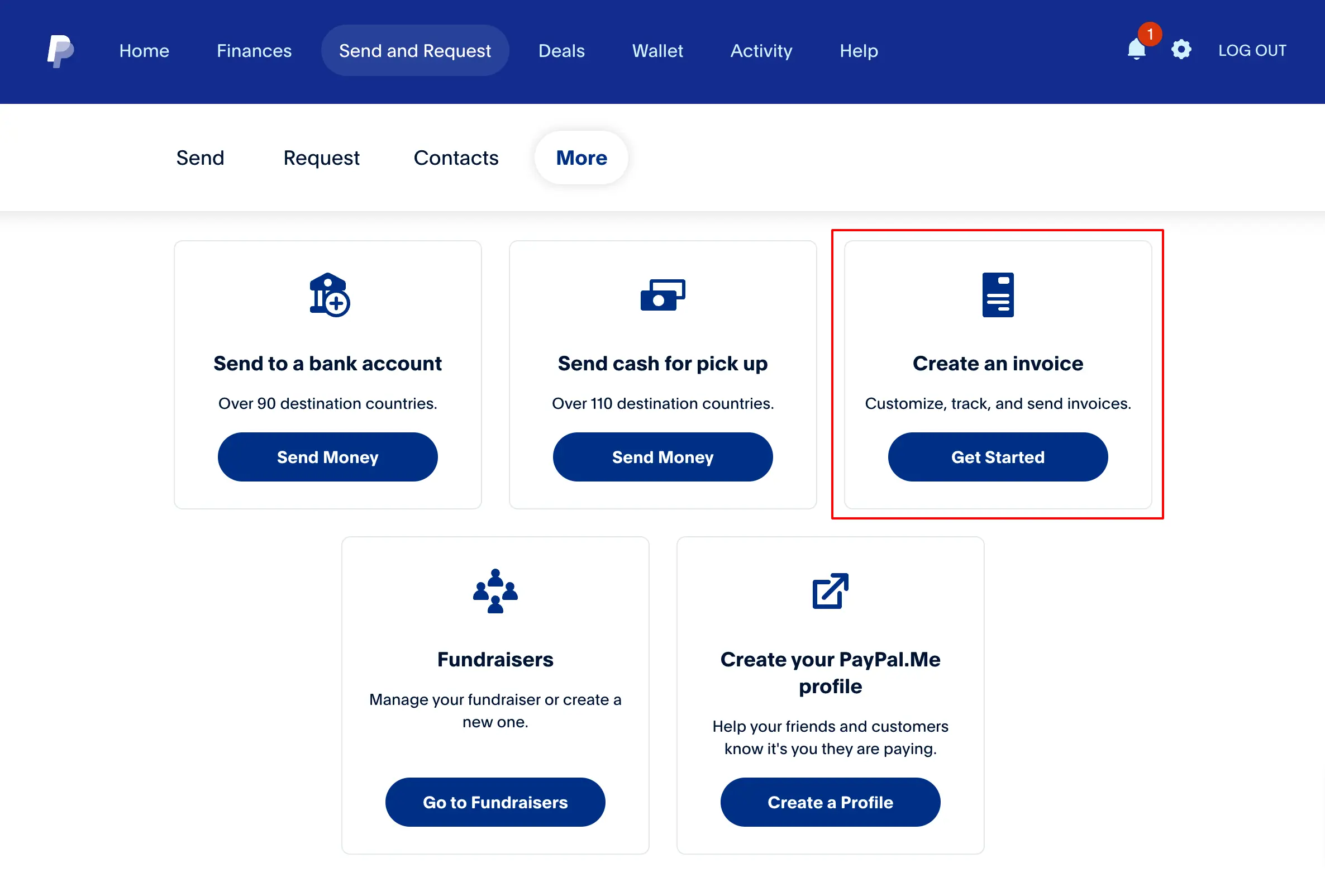This screenshot has height=896, width=1325.
Task: Click Send Money for bank account
Action: pos(327,456)
